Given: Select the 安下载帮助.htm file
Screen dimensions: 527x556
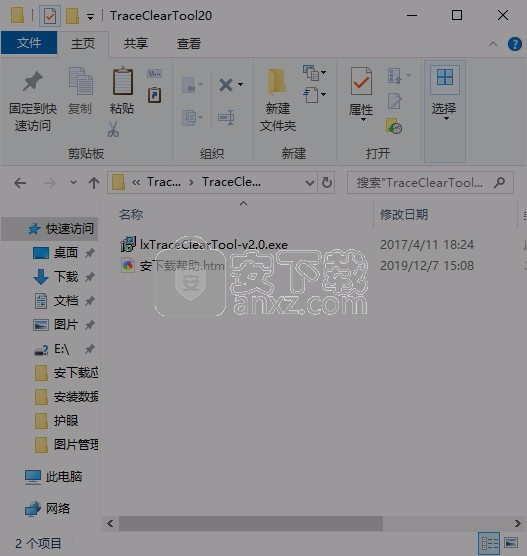Looking at the screenshot, I should (x=182, y=266).
